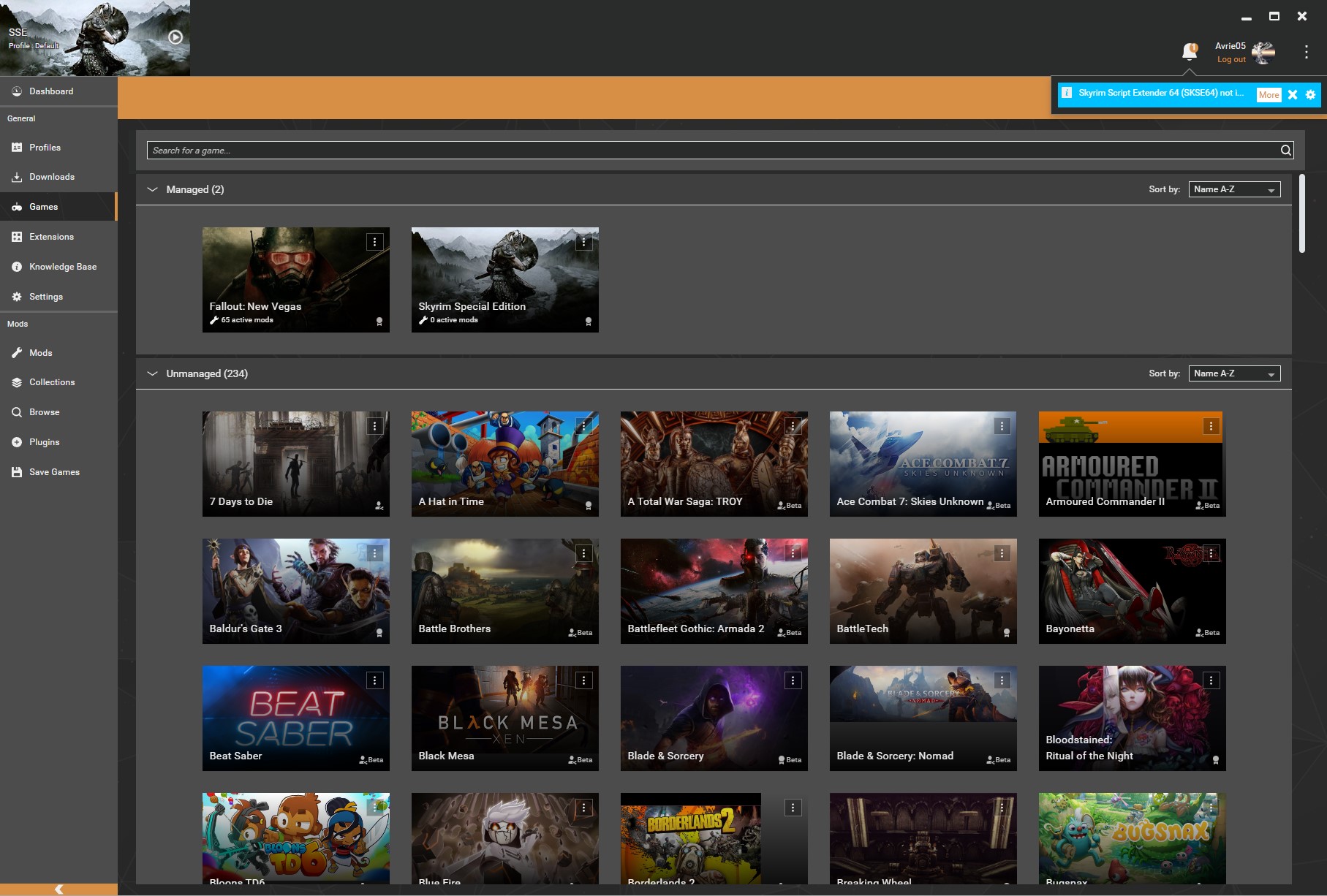Open the Extensions page
Image resolution: width=1327 pixels, height=896 pixels.
pyautogui.click(x=58, y=237)
